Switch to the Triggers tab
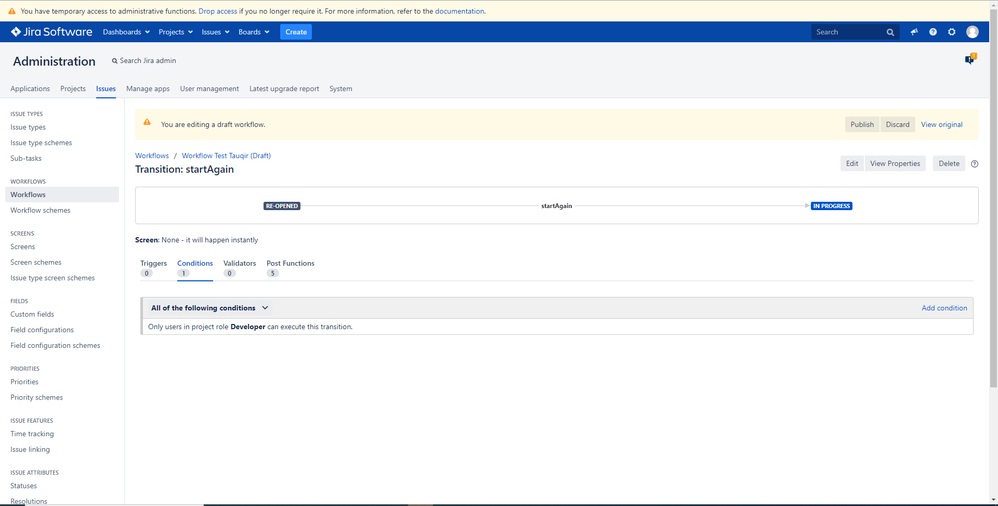 (153, 268)
